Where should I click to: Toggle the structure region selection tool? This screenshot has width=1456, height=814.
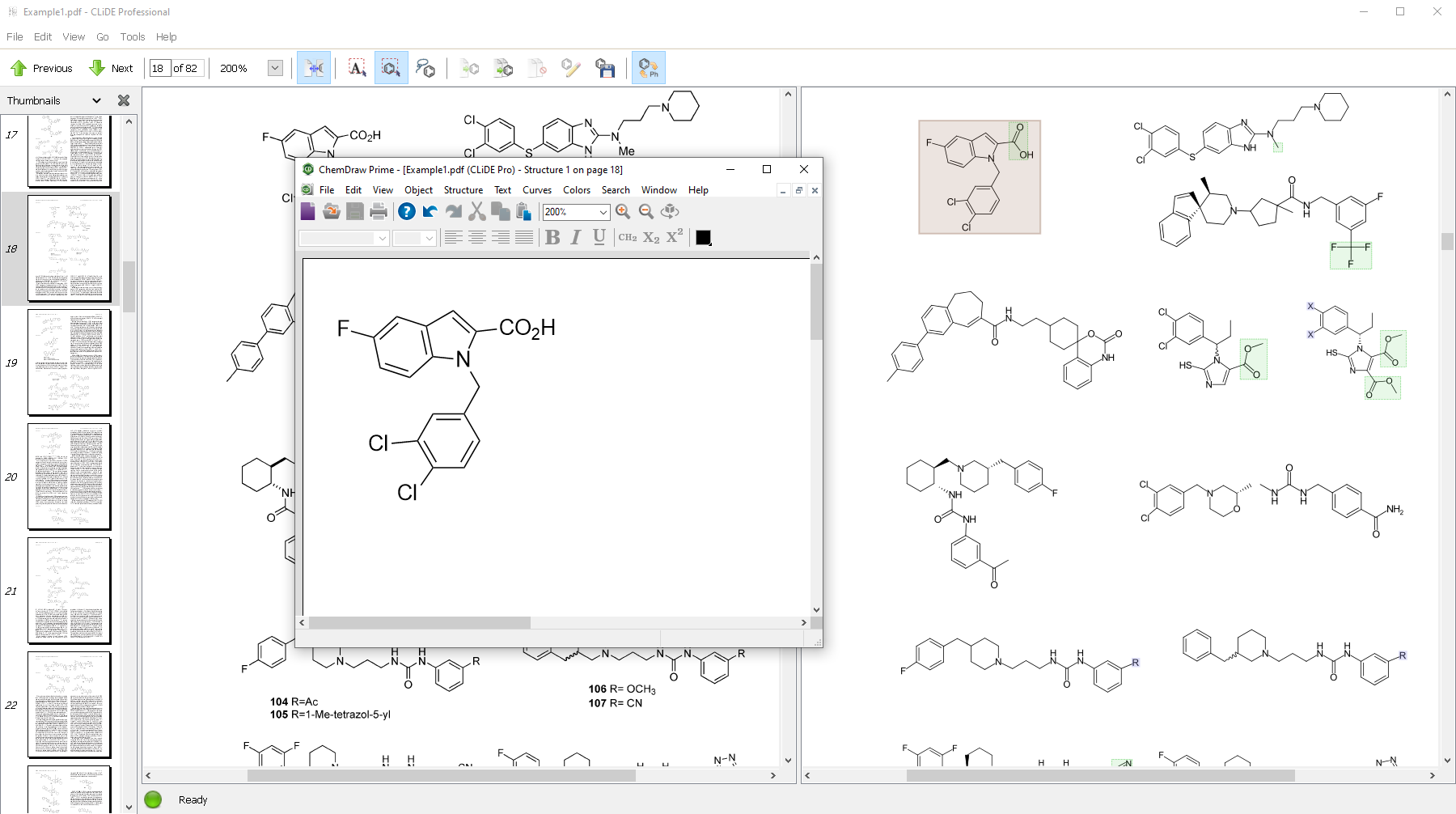click(392, 68)
